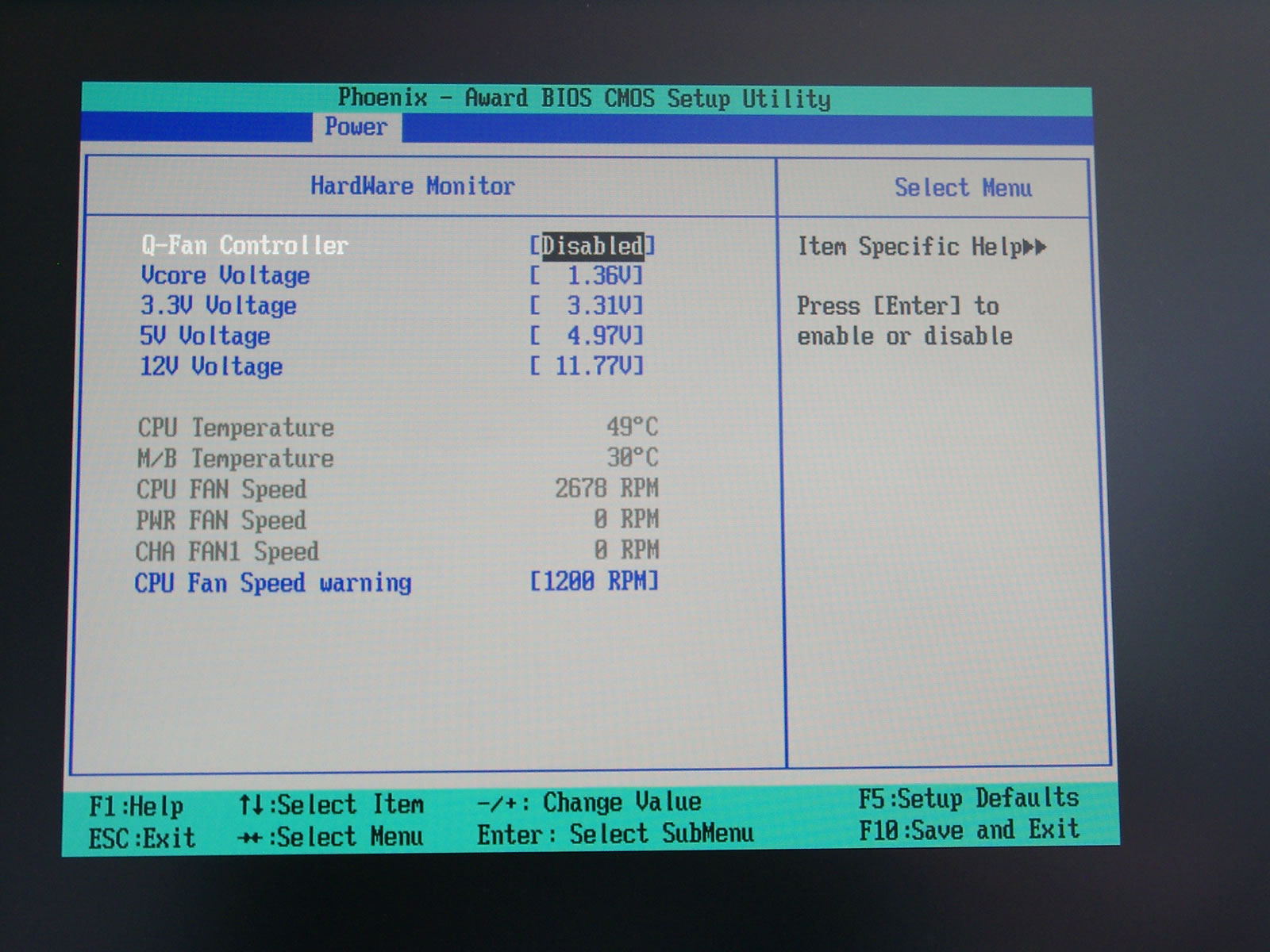The height and width of the screenshot is (952, 1270).
Task: Select CPU Fan Speed warning setting
Action: coord(273,583)
